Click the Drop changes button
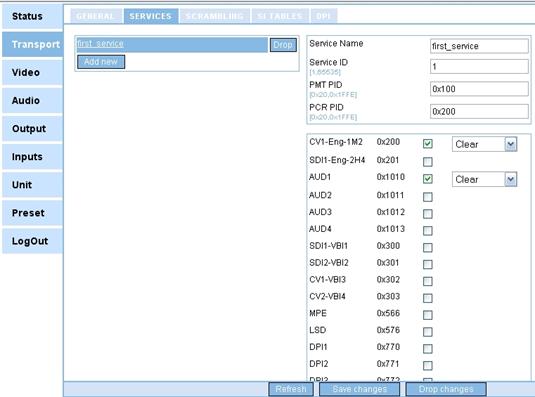The width and height of the screenshot is (535, 397). [446, 389]
